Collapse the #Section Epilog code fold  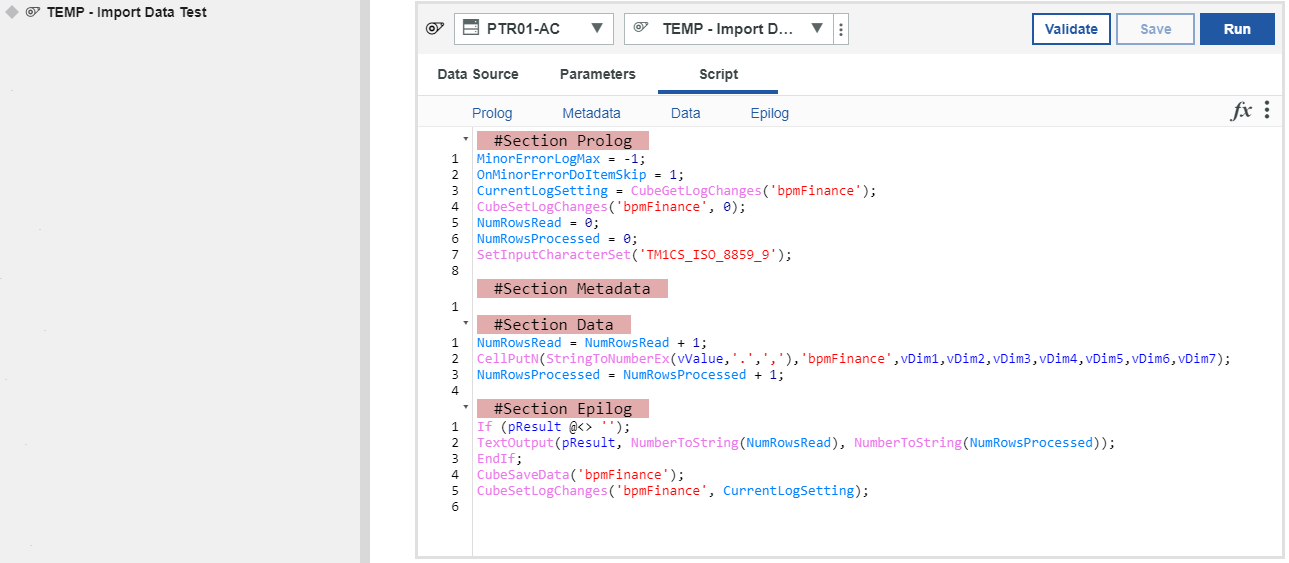(465, 407)
